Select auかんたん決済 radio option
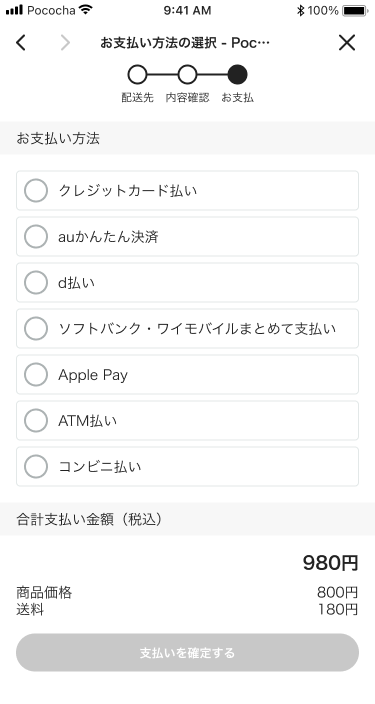Image resolution: width=375 pixels, height=704 pixels. tap(187, 237)
